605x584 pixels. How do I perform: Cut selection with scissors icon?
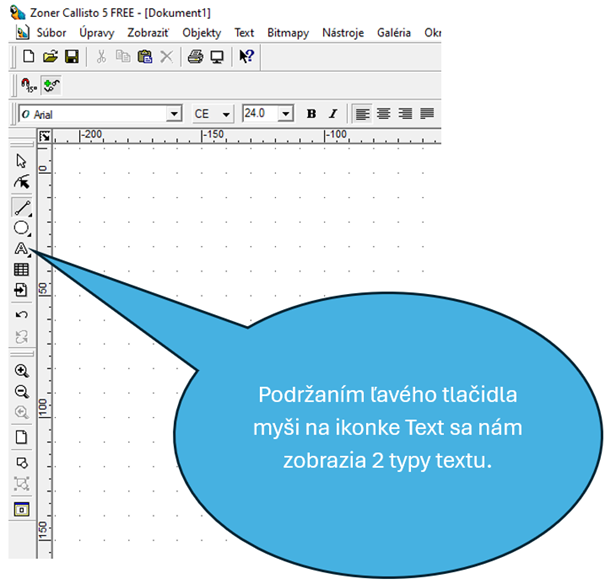click(101, 57)
